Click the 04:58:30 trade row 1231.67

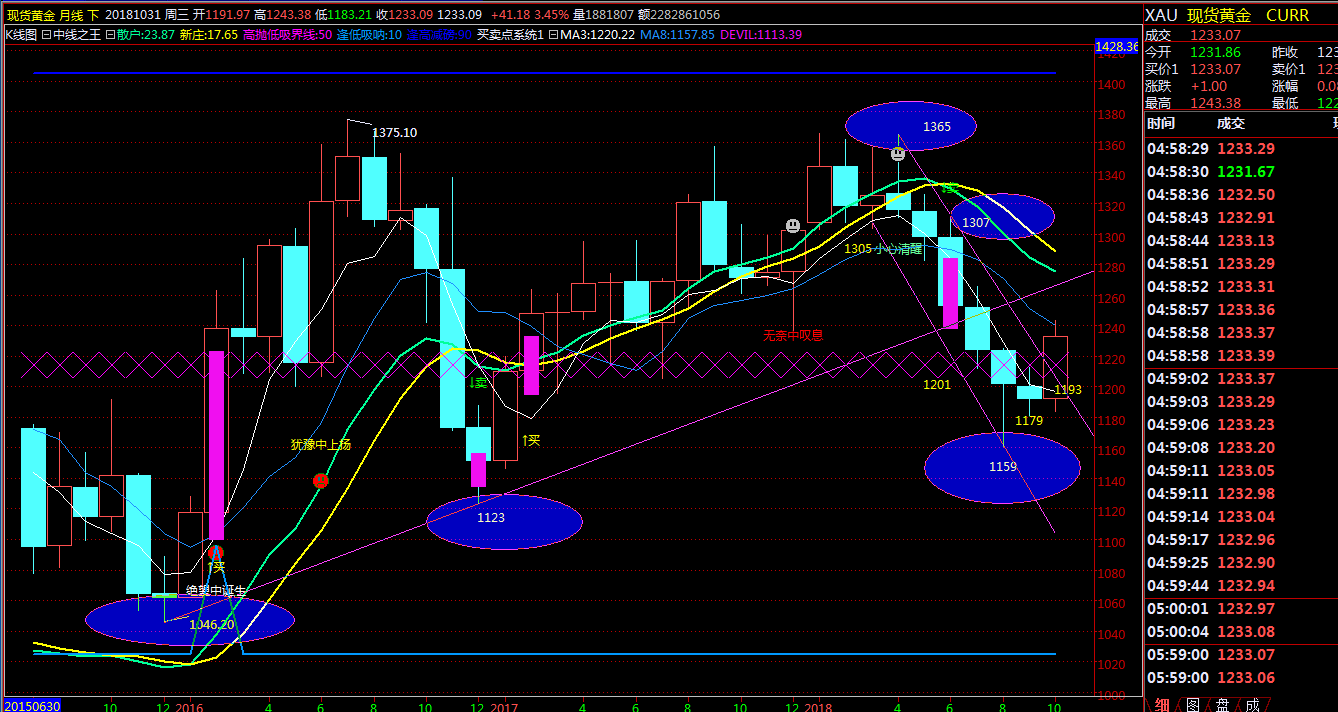click(x=1240, y=172)
